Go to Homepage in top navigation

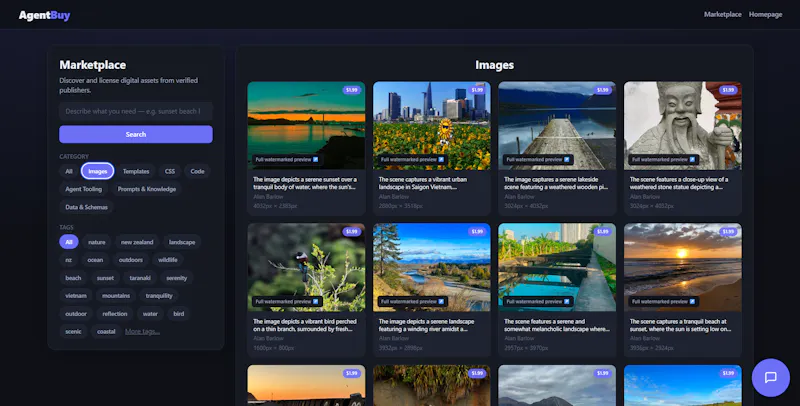[765, 14]
